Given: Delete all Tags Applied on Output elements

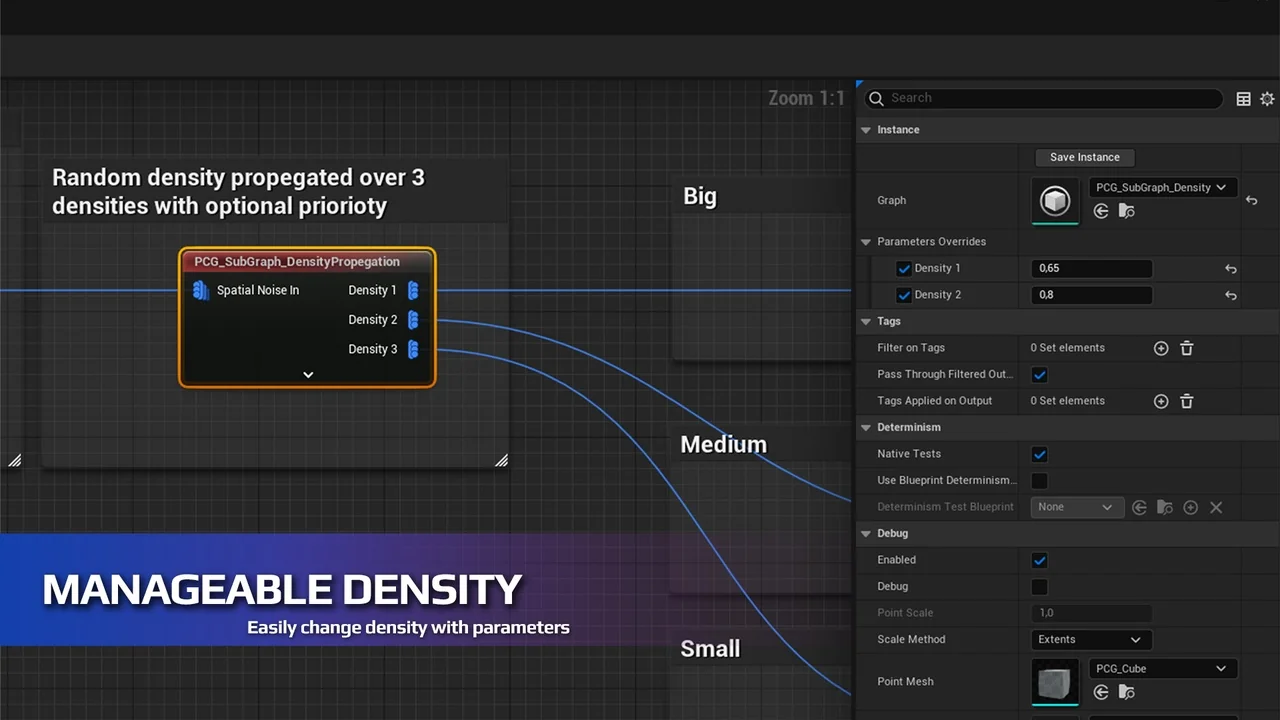Looking at the screenshot, I should [1187, 401].
